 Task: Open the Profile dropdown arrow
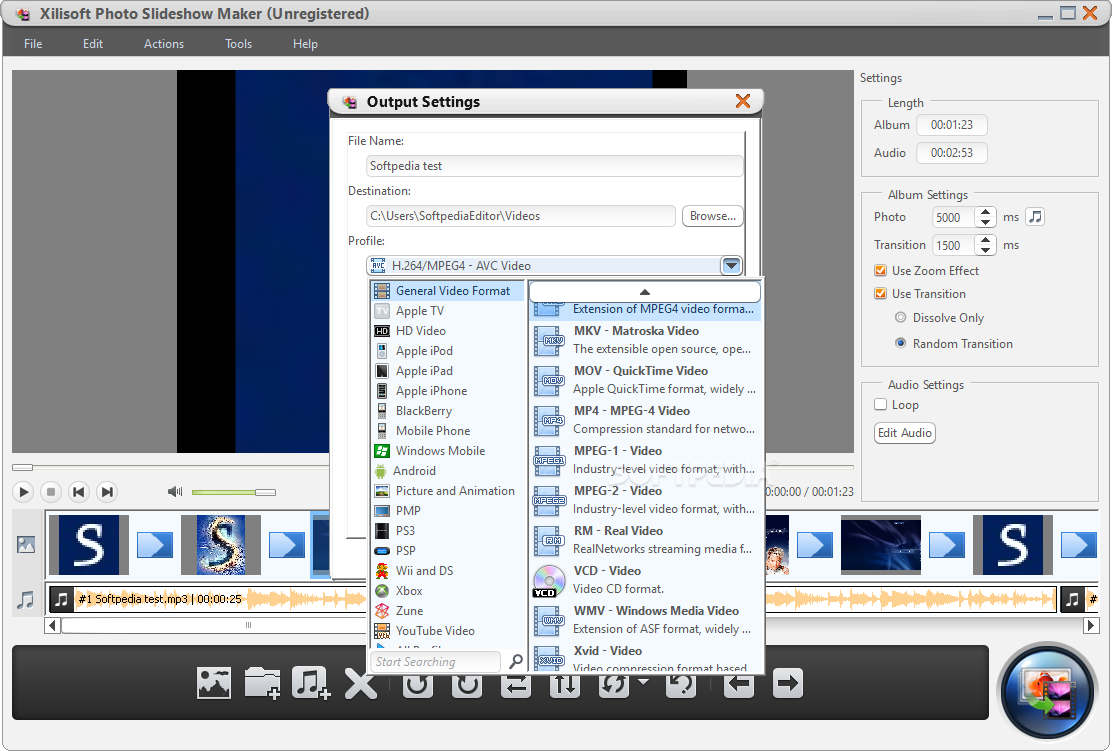(x=731, y=266)
